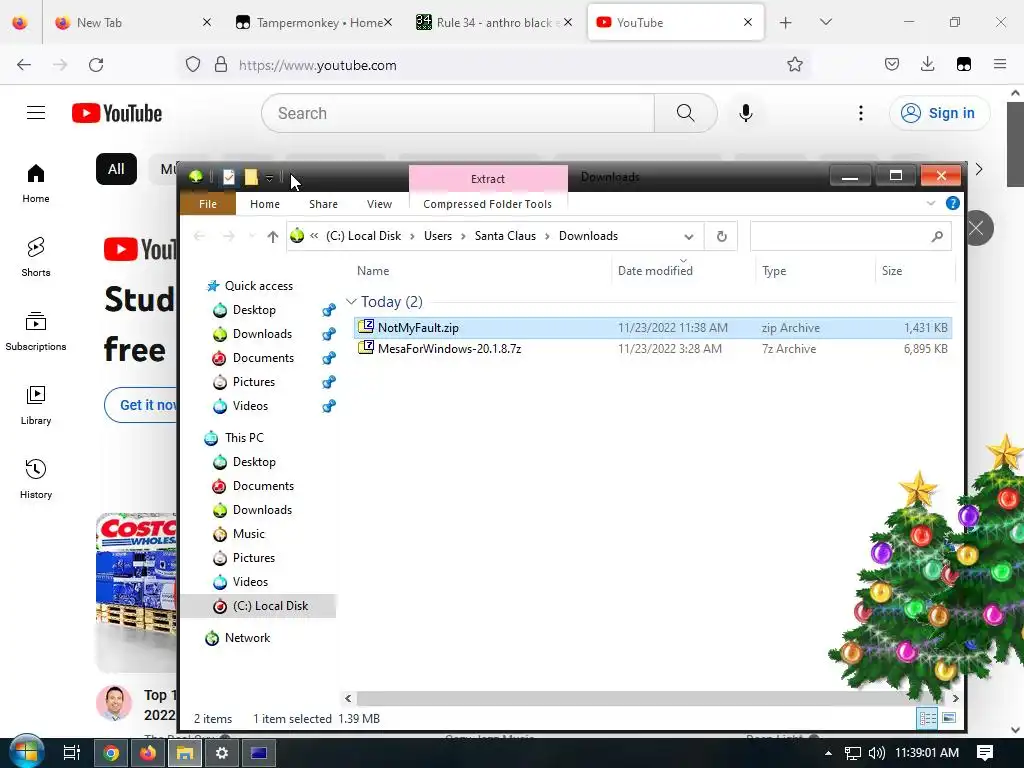This screenshot has height=768, width=1024.
Task: Click the Users breadcrumb in the address bar
Action: click(438, 236)
